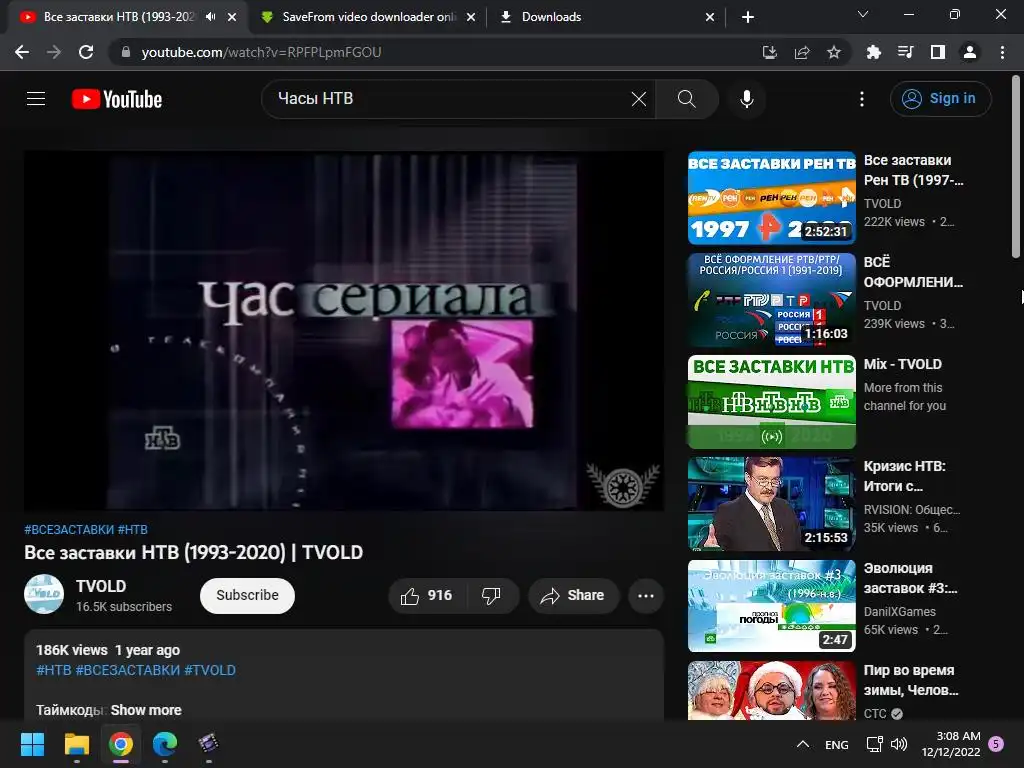1024x768 pixels.
Task: Clear the search box text with X
Action: [639, 99]
